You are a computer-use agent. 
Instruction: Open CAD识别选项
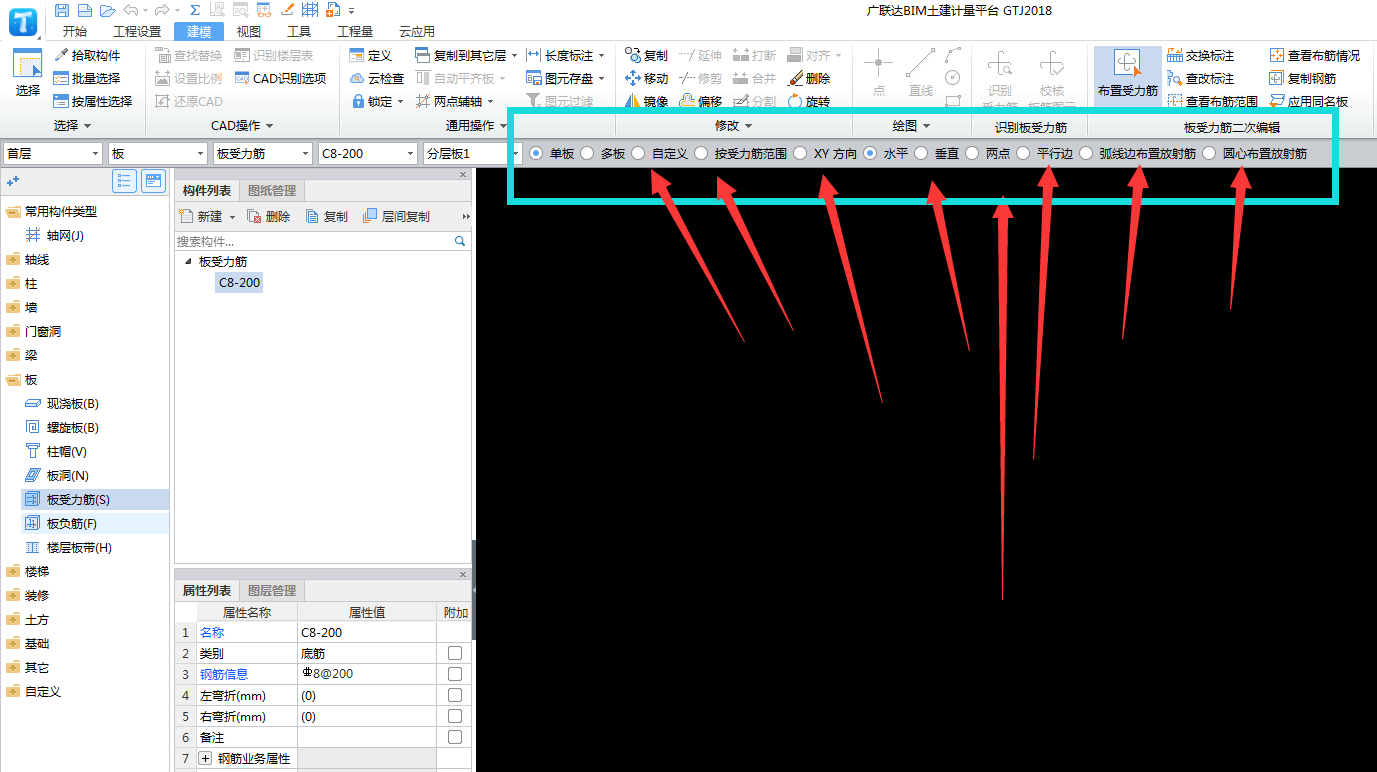point(281,78)
